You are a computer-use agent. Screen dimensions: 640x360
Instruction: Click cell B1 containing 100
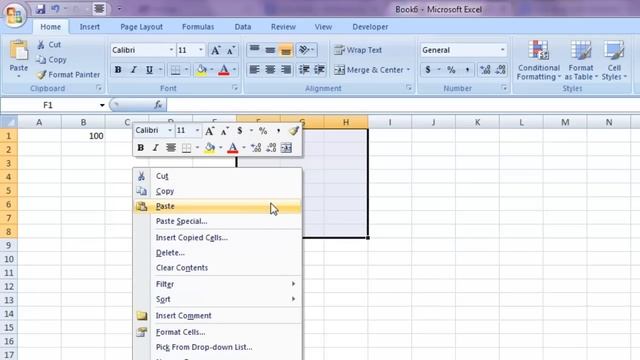83,136
